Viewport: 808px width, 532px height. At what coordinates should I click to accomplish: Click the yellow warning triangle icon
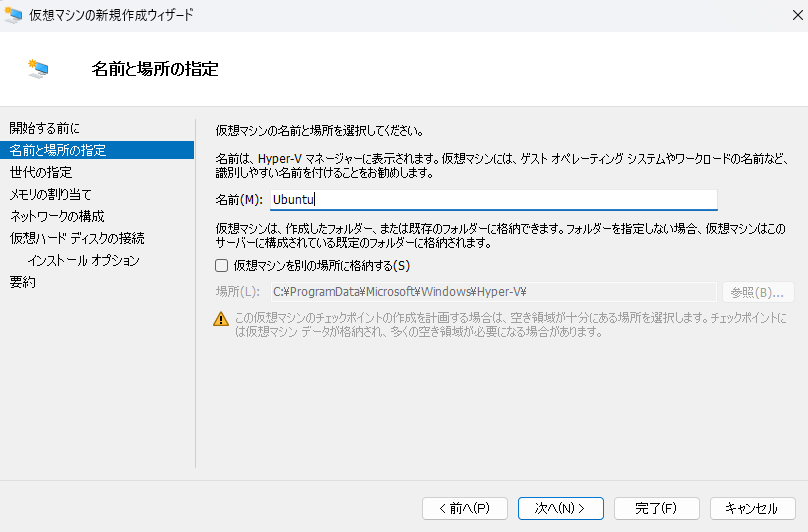(x=221, y=319)
